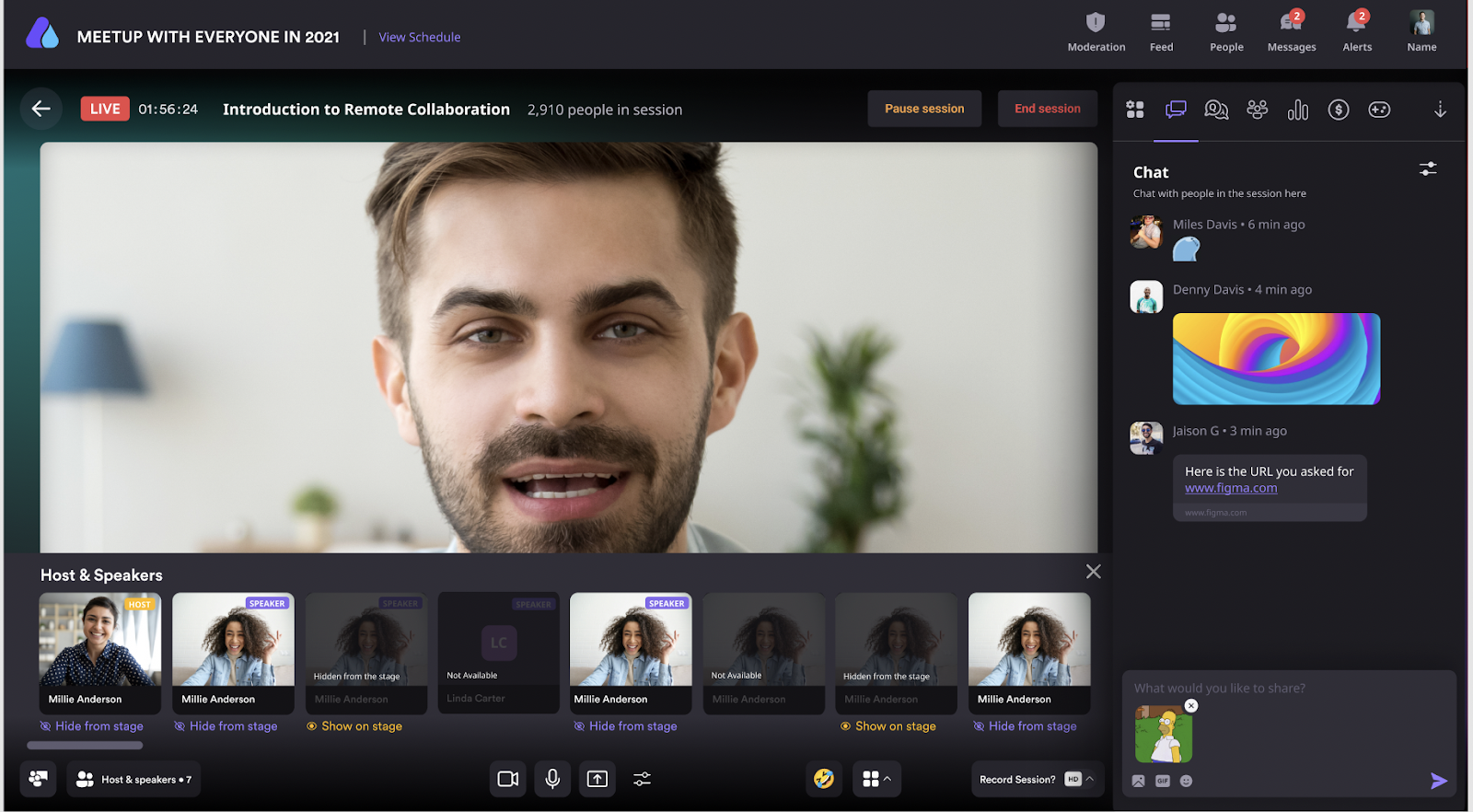Screen dimensions: 1473x812
Task: Toggle the microphone icon
Action: pyautogui.click(x=552, y=779)
